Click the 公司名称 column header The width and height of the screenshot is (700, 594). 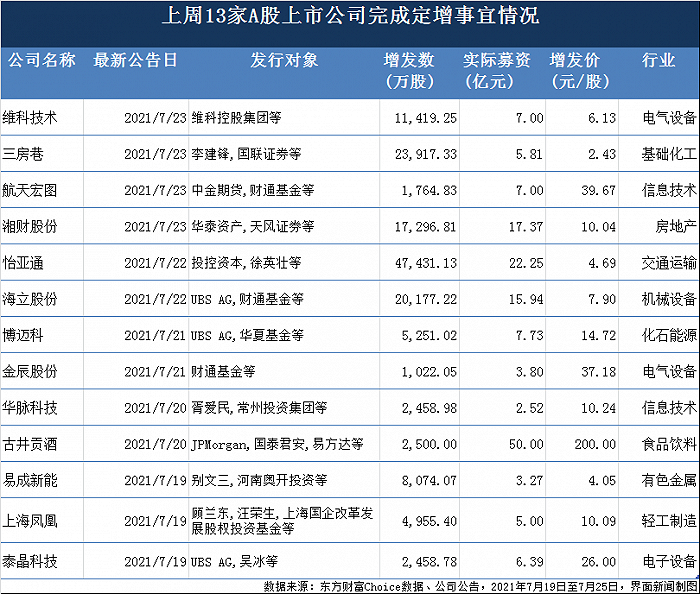pos(42,60)
